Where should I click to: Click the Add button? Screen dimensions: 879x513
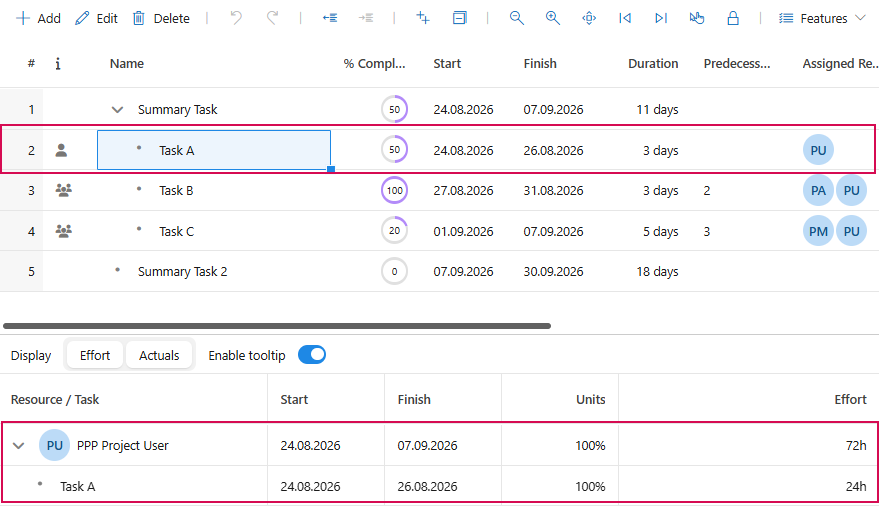(38, 19)
